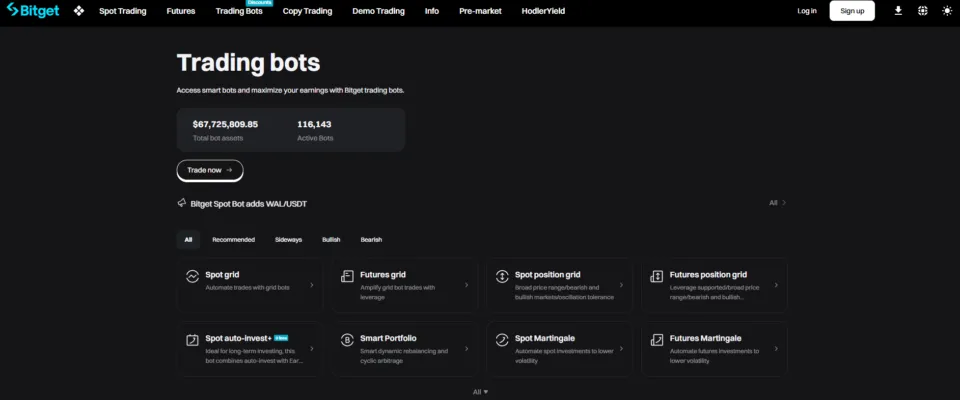Open Spot Trading menu
960x400 pixels.
(x=122, y=11)
